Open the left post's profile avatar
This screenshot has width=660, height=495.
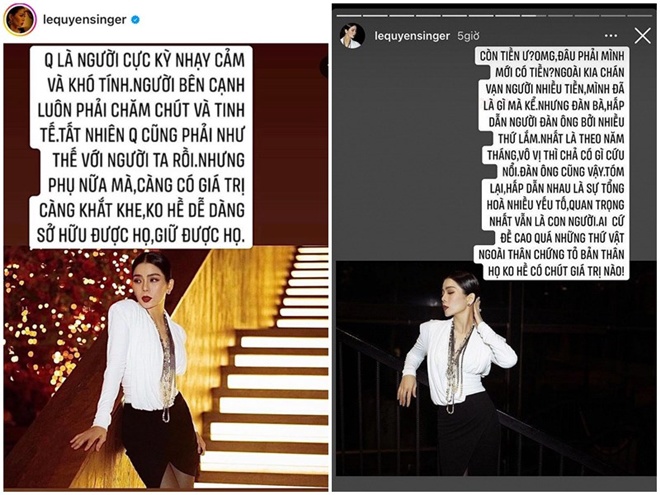coord(19,20)
